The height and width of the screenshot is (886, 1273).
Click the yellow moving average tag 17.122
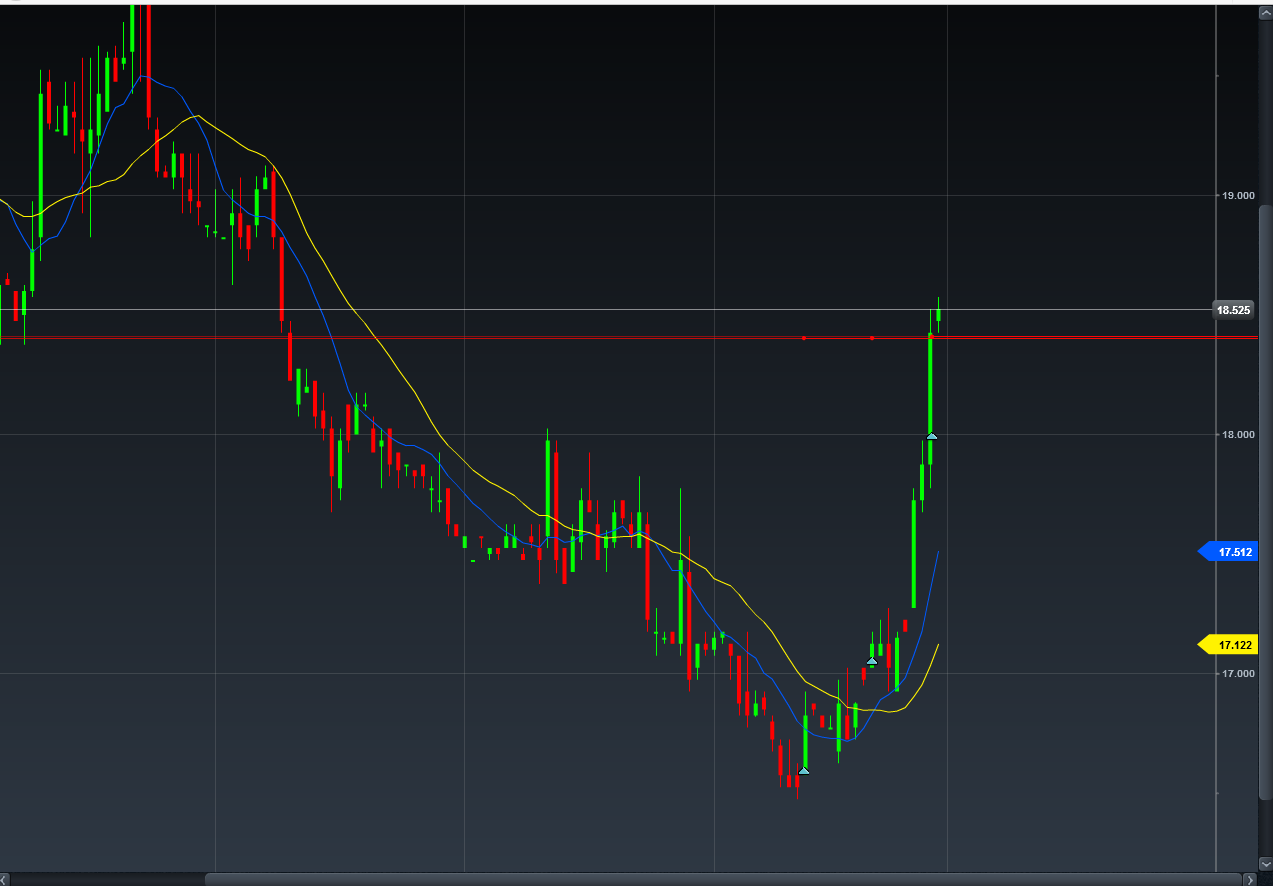tap(1226, 644)
